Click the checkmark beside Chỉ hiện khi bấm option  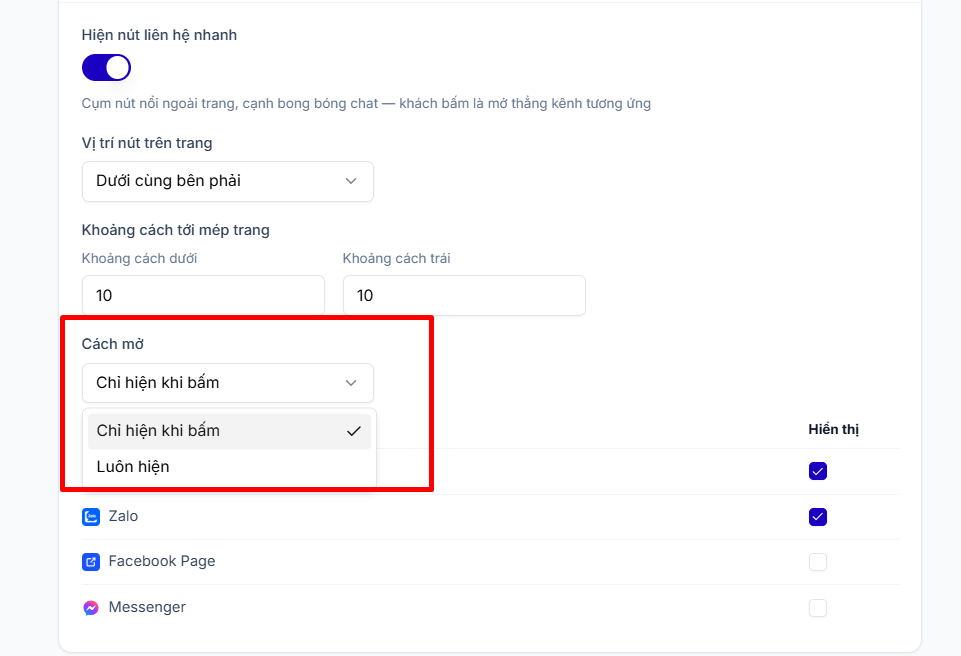coord(354,431)
